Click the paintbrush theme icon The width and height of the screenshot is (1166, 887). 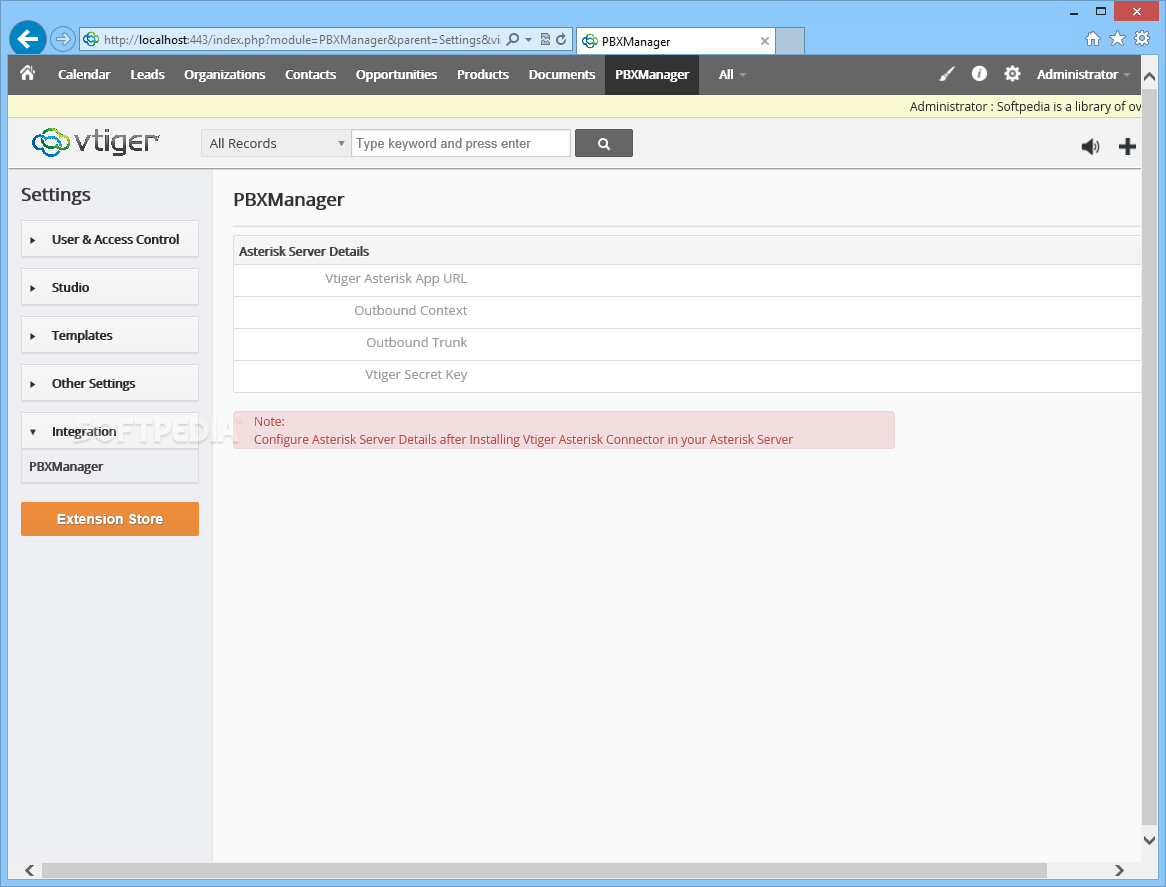click(946, 74)
